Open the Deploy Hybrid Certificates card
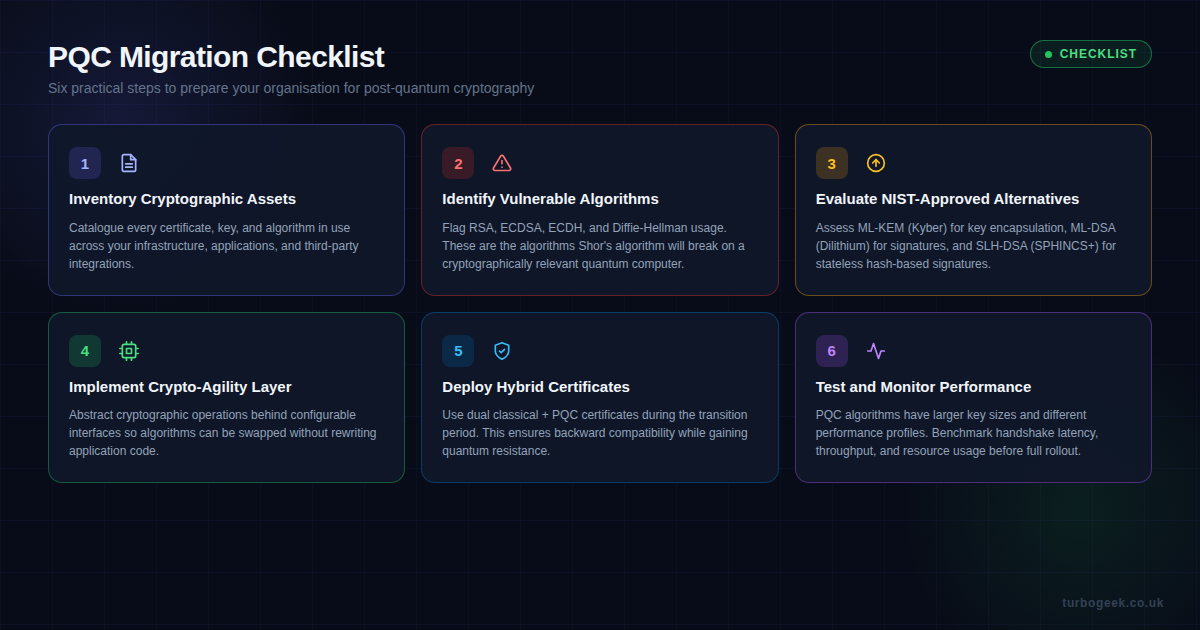The image size is (1200, 630). [600, 397]
